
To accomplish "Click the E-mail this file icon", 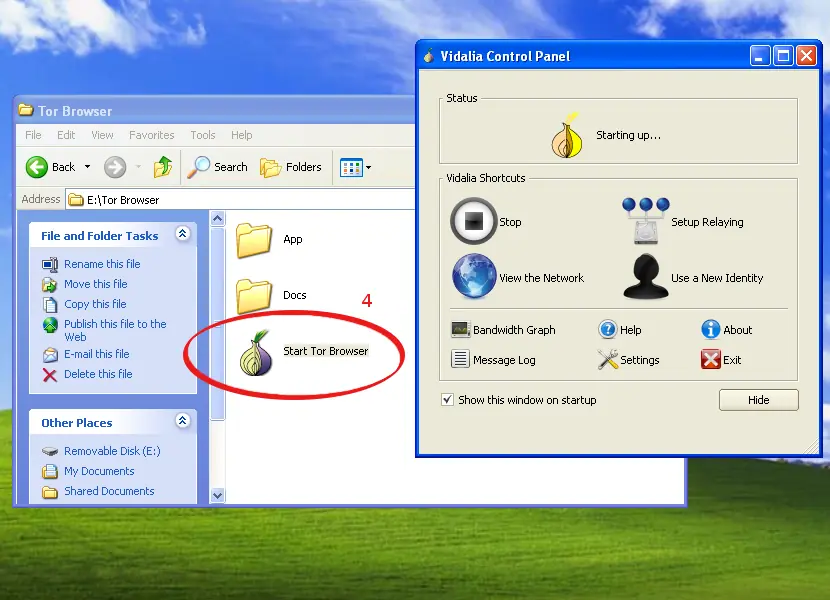I will tap(50, 354).
